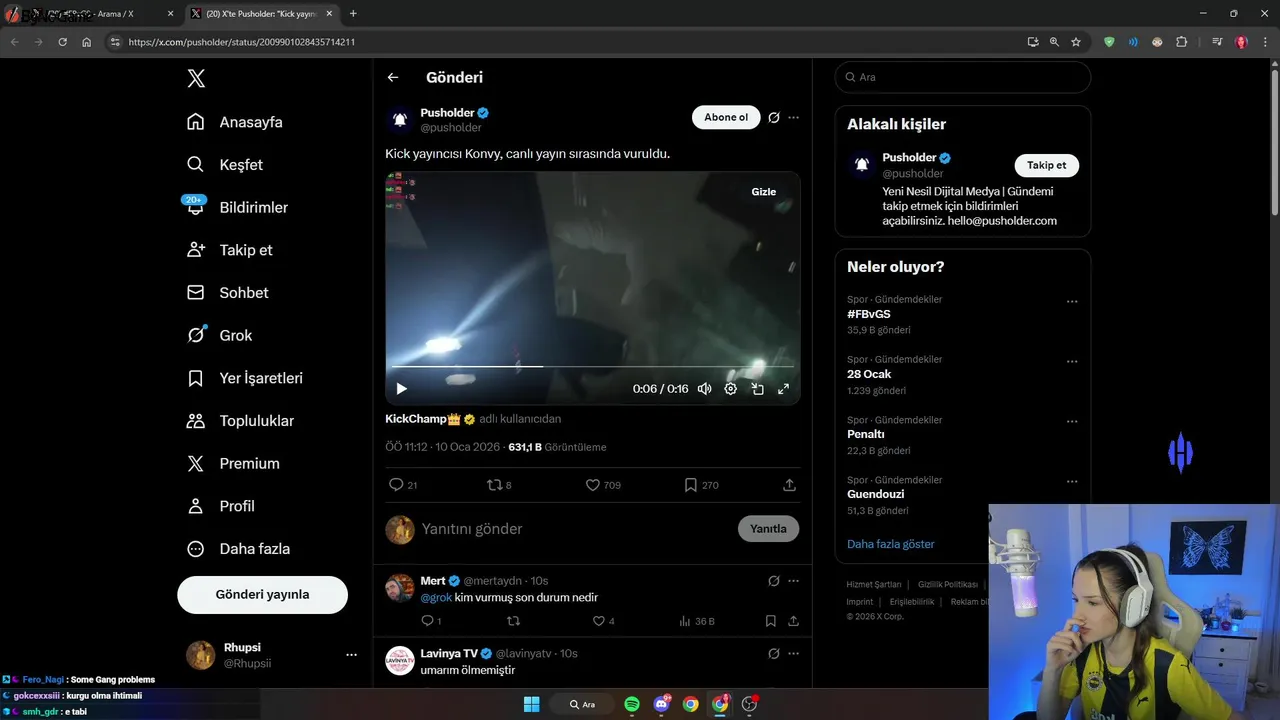Toggle picture-in-picture for video
Screen dimensions: 1280x720
[x=758, y=389]
